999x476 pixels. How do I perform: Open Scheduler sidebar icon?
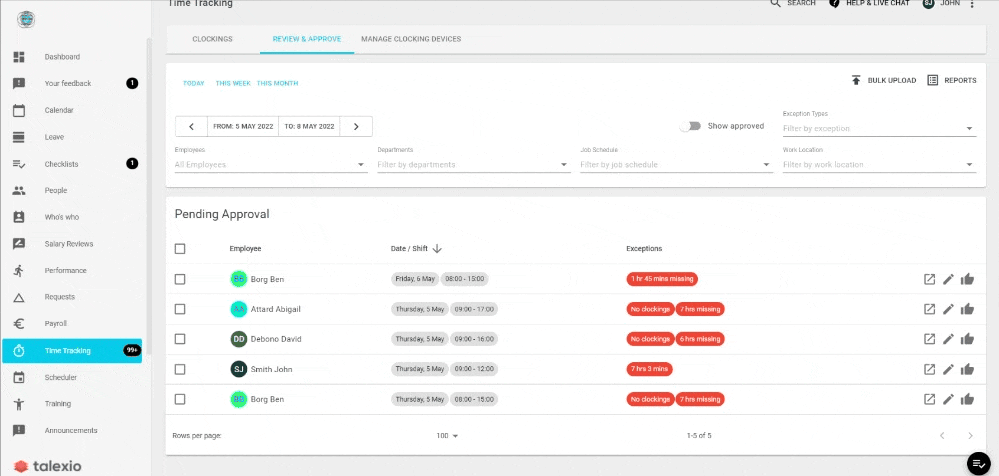18,377
